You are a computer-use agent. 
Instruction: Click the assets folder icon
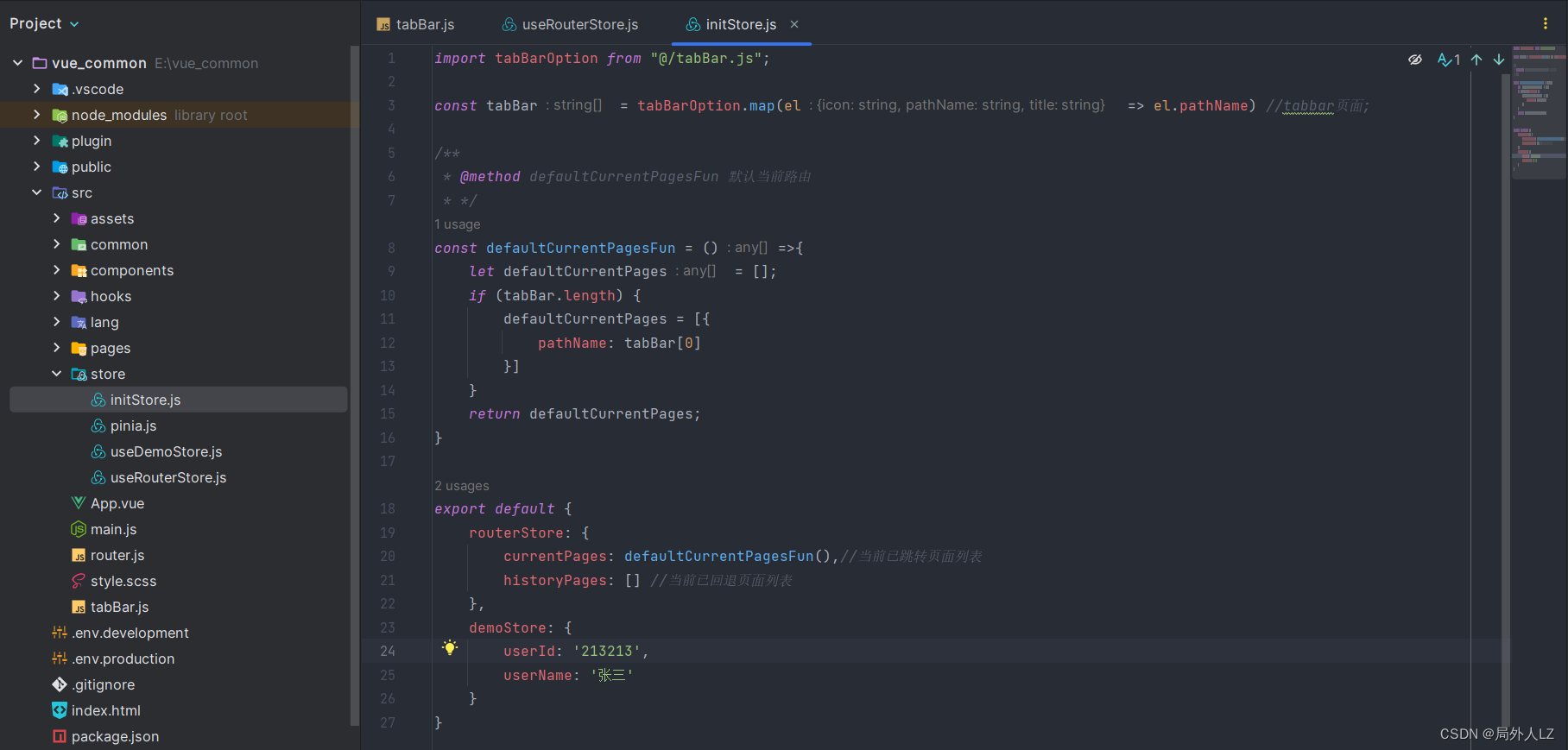coord(79,218)
